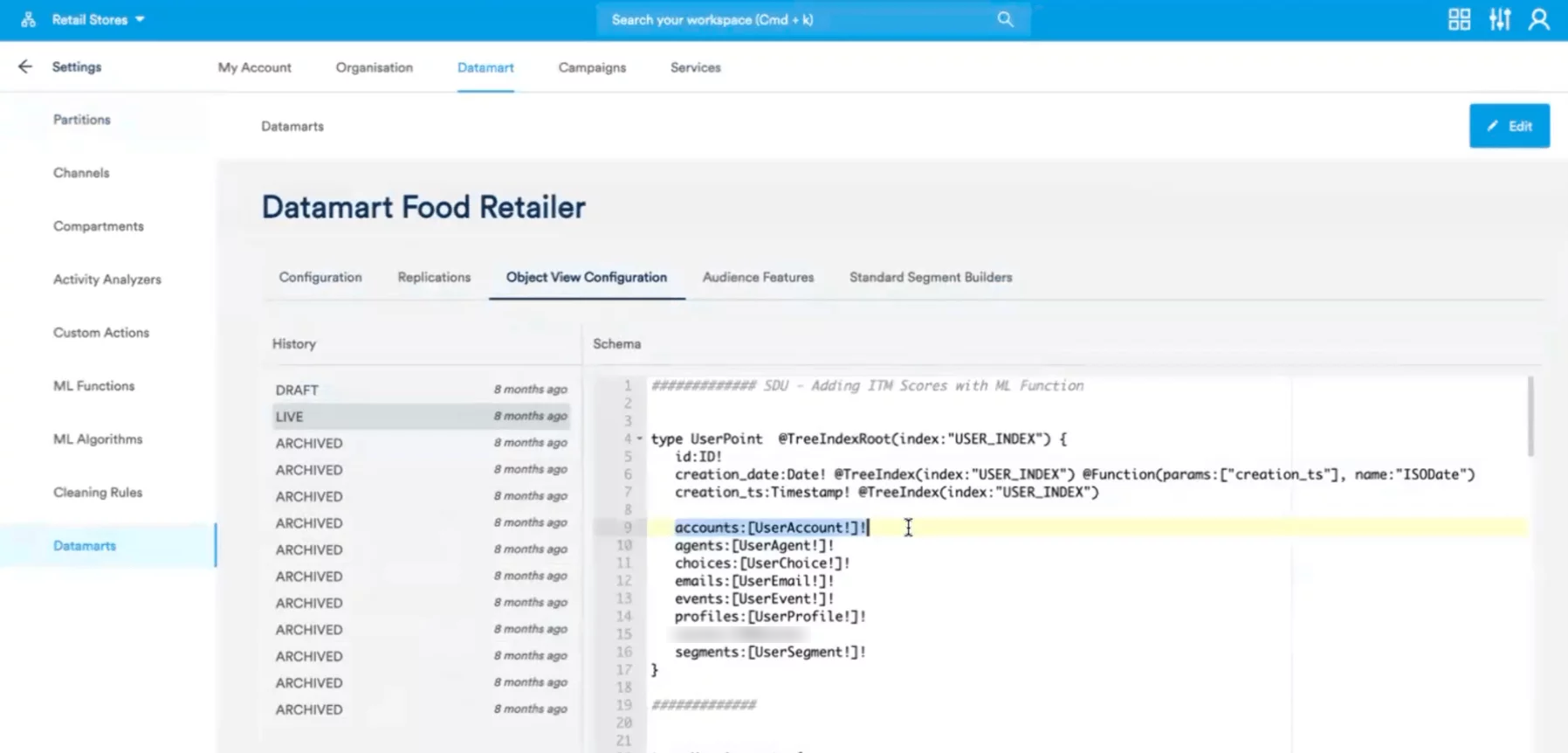Click the 'type UserPoint' declaration line
Viewport: 1568px width, 753px height.
pos(859,439)
